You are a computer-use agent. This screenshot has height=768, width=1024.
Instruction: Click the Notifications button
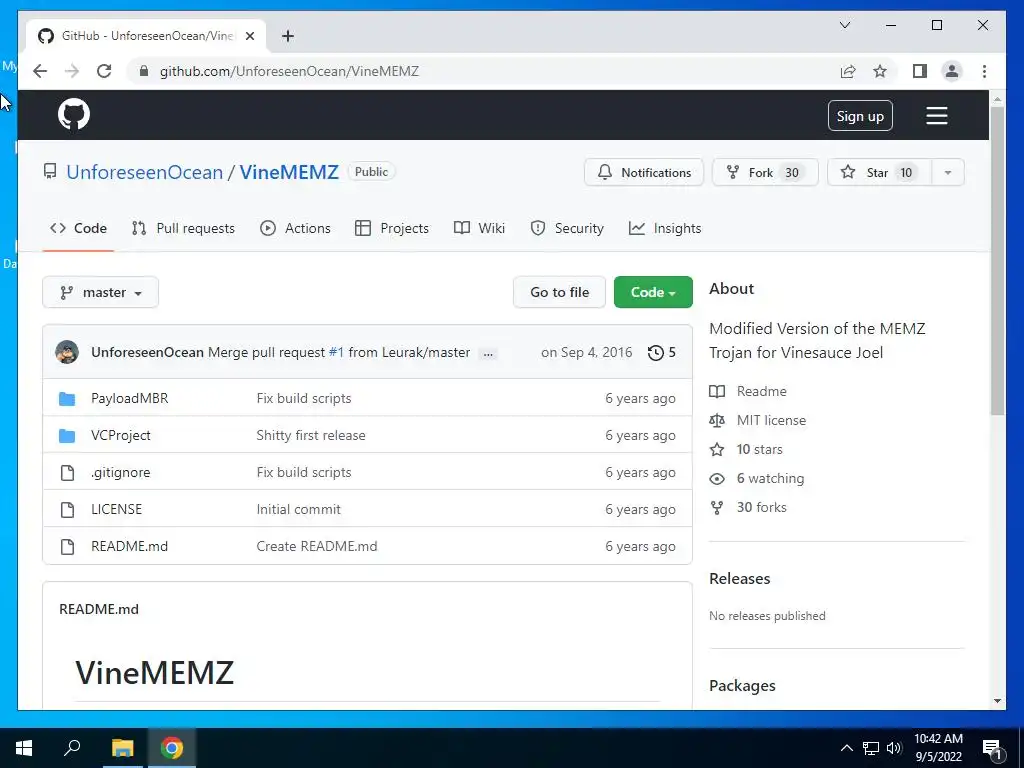(x=643, y=172)
